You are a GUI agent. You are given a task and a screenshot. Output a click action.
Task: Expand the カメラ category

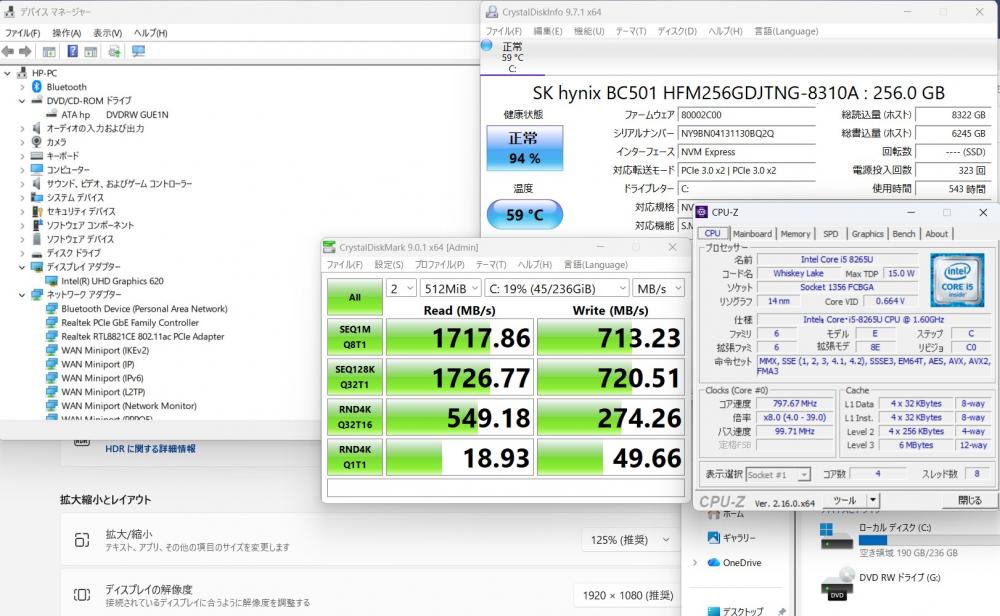pos(22,142)
